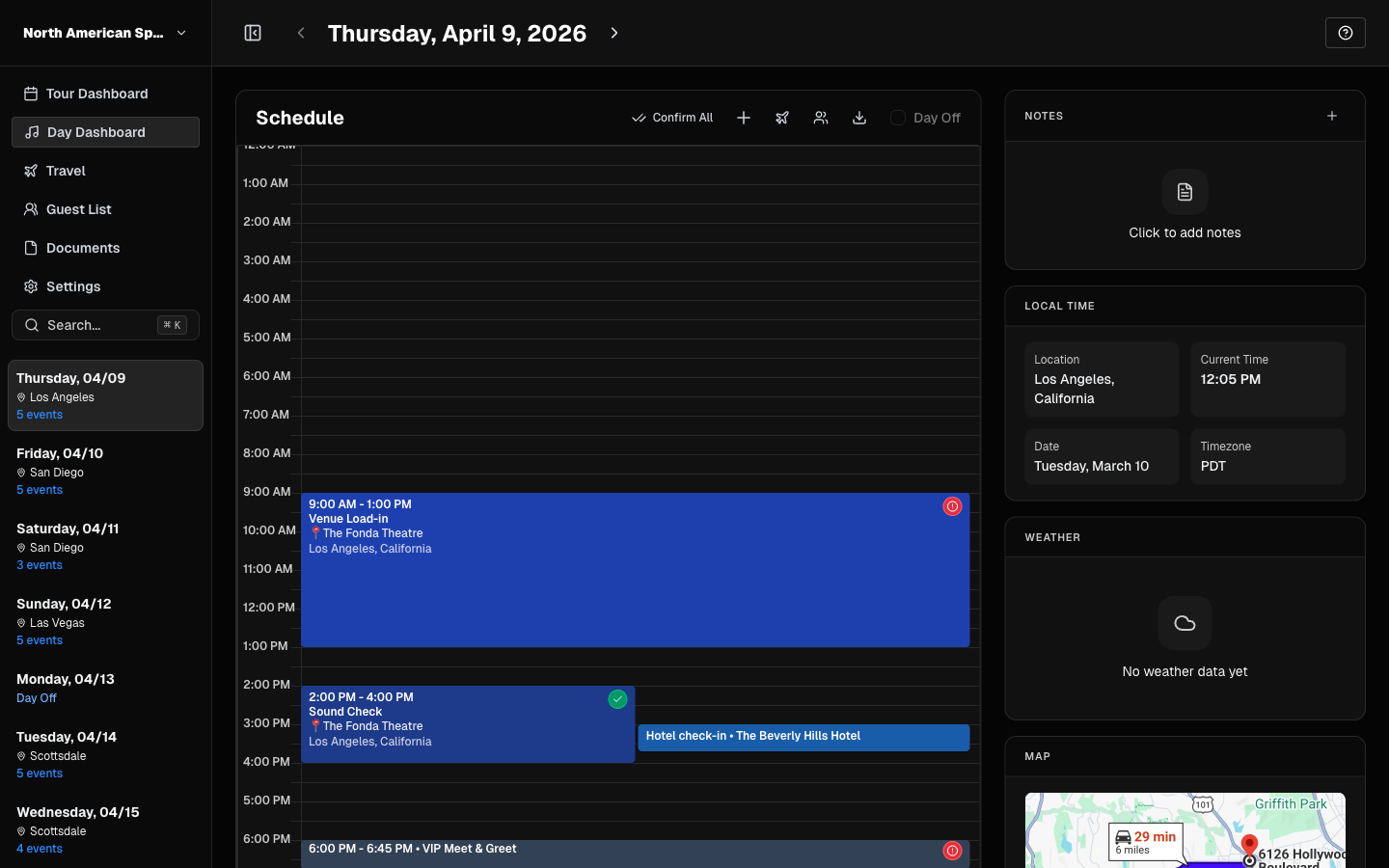Open the help icon in the top right corner
Viewport: 1389px width, 868px height.
[x=1345, y=32]
